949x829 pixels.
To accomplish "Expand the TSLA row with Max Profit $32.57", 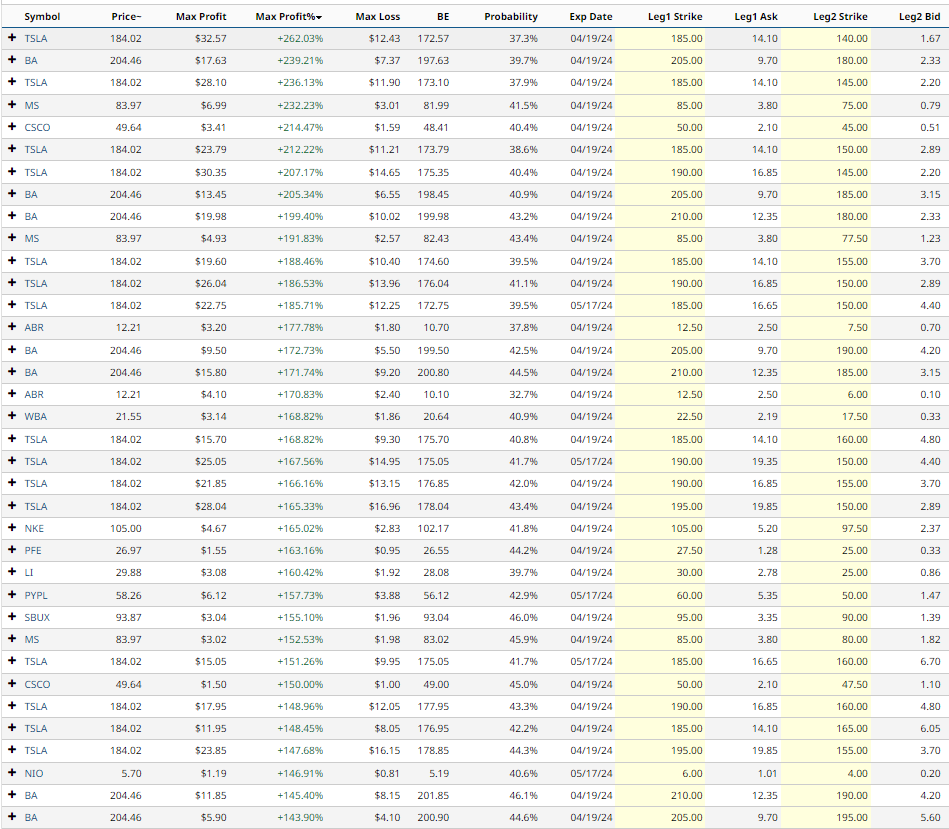I will coord(12,38).
